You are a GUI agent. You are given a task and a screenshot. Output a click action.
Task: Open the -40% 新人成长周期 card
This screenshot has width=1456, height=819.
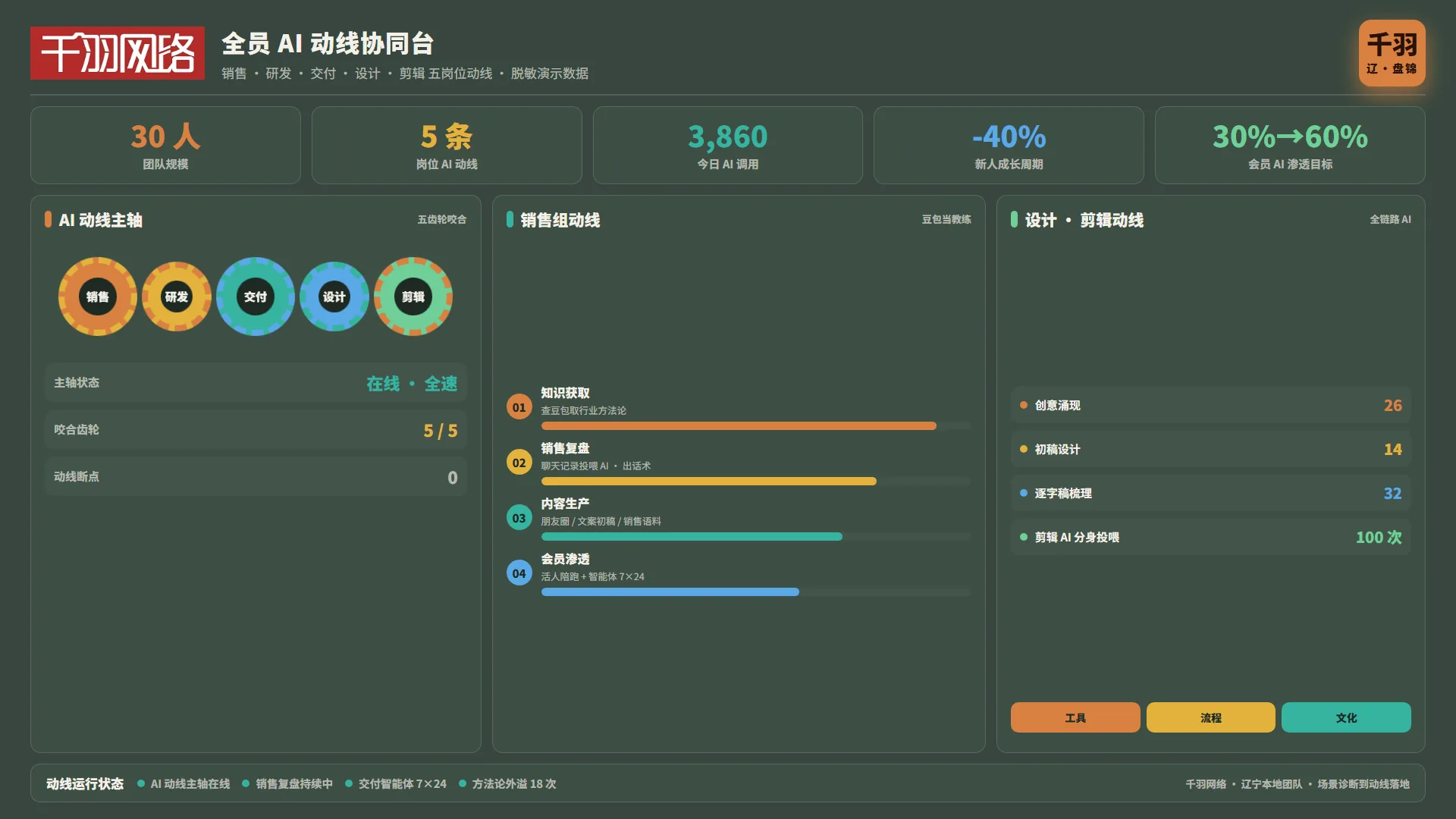(1009, 145)
